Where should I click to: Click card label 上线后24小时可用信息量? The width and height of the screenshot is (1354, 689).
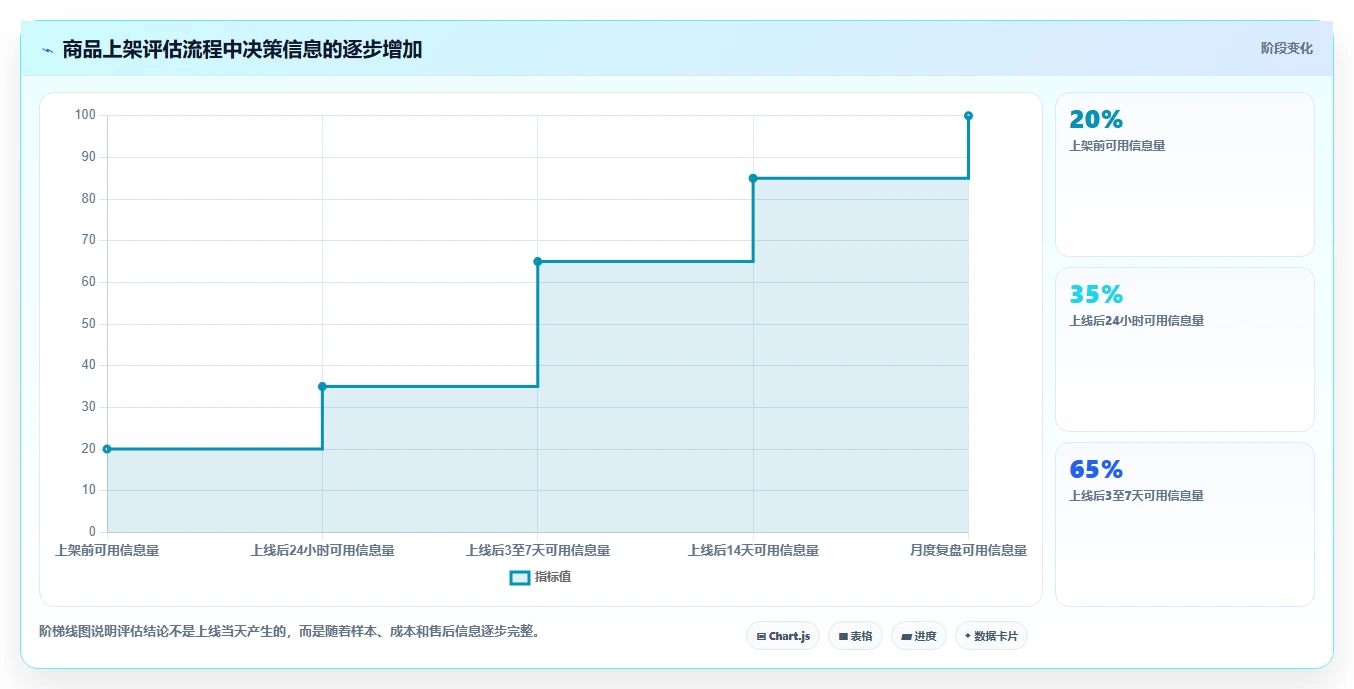pos(1136,321)
